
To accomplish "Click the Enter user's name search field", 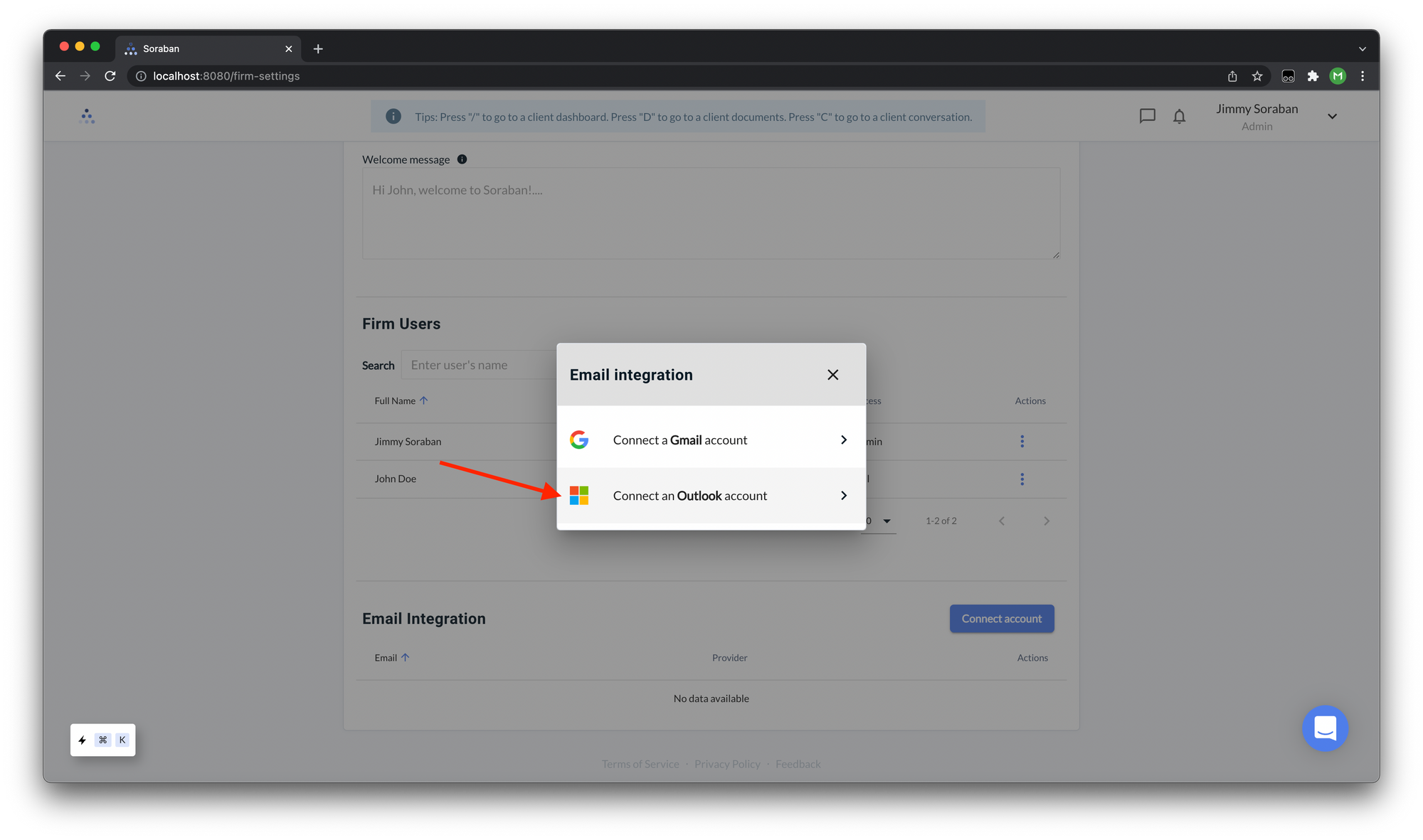I will pos(480,365).
